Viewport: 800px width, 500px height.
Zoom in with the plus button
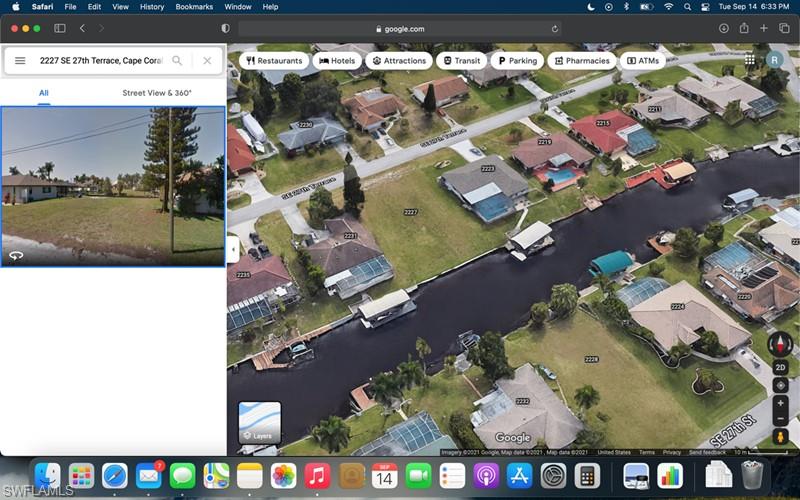pos(780,402)
